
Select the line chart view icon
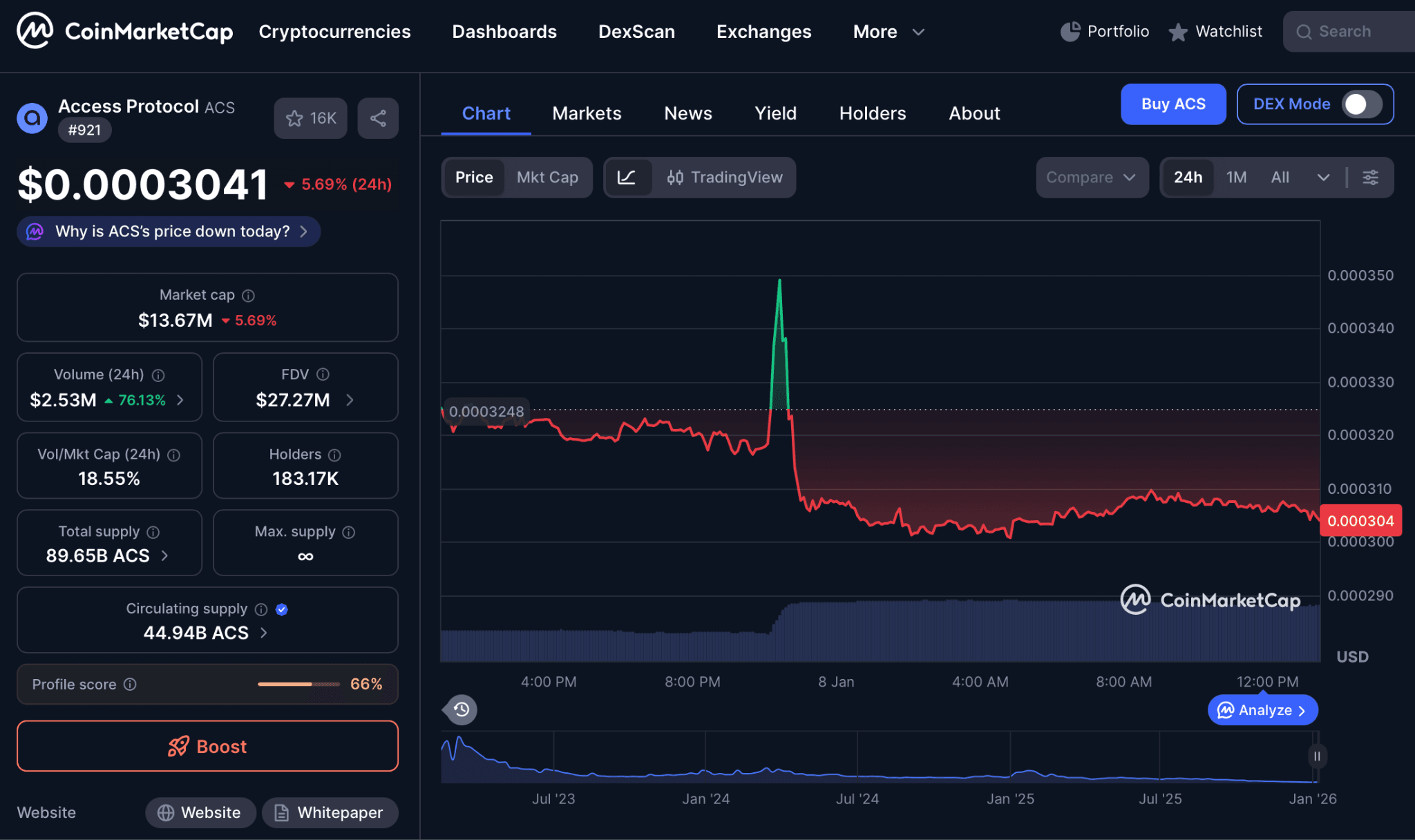(627, 178)
